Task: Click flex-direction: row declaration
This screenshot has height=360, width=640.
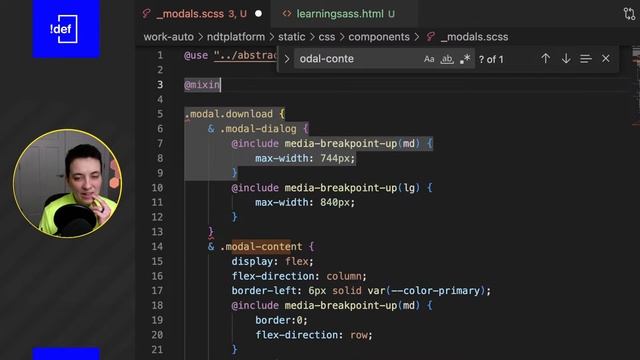Action: (x=313, y=335)
